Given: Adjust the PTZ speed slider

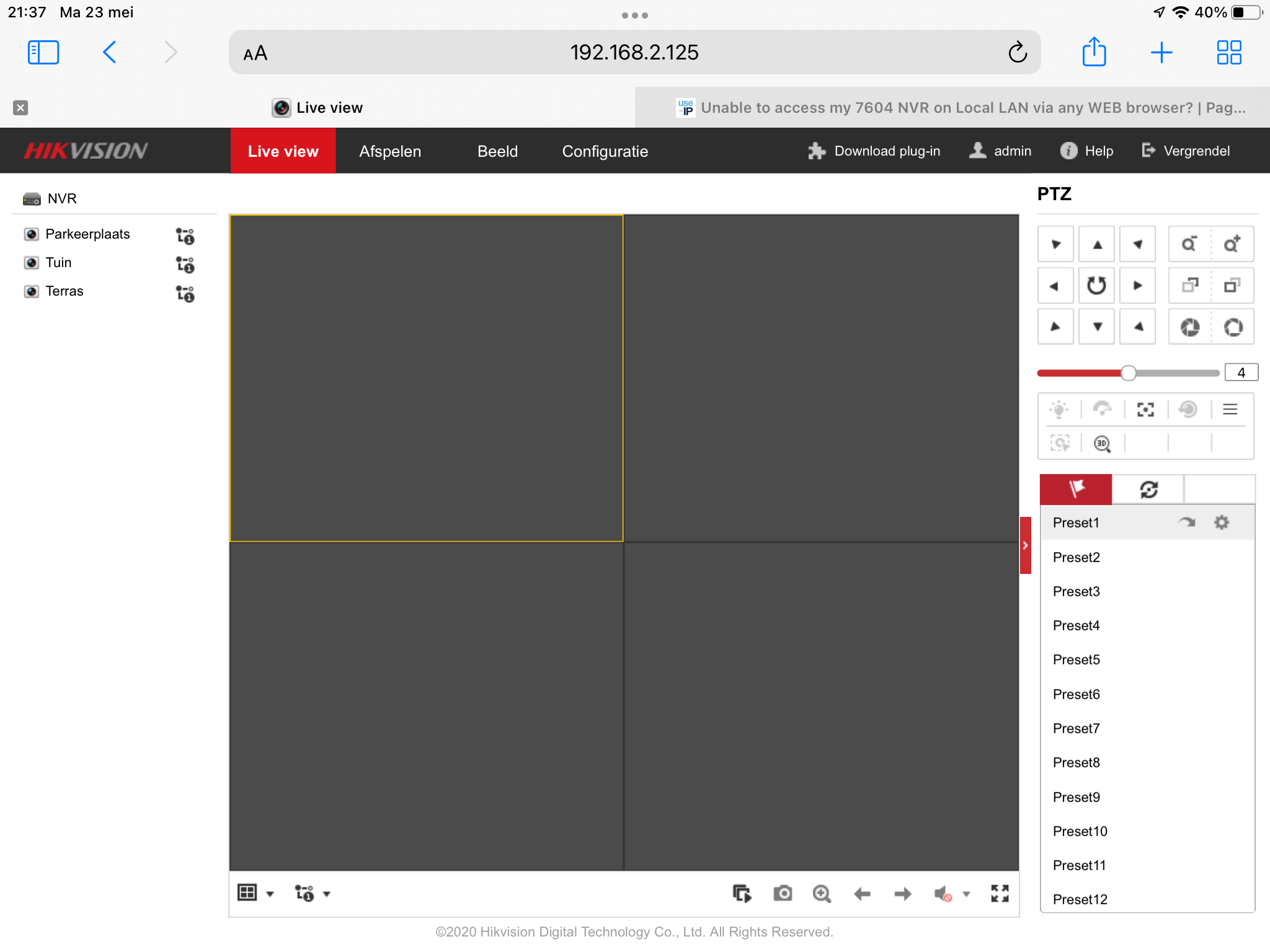Looking at the screenshot, I should (1129, 373).
